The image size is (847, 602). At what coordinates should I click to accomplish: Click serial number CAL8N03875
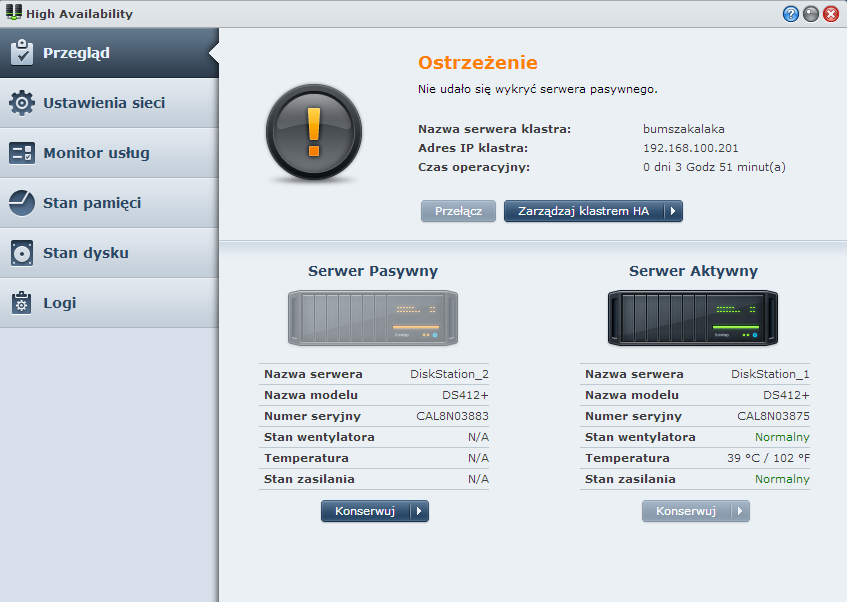(x=774, y=416)
